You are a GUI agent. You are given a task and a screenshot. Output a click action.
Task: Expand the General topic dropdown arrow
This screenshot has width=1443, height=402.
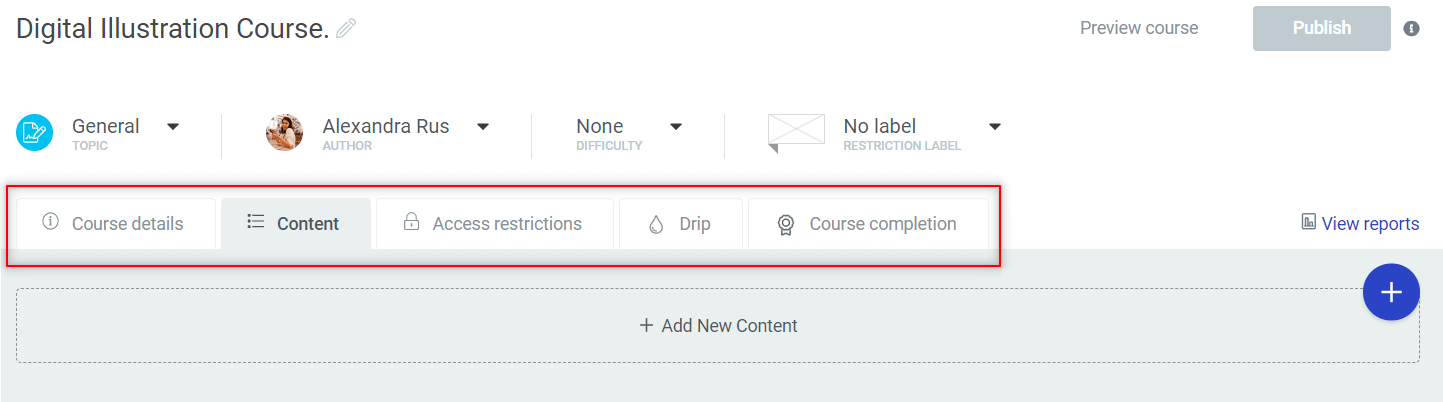click(173, 126)
